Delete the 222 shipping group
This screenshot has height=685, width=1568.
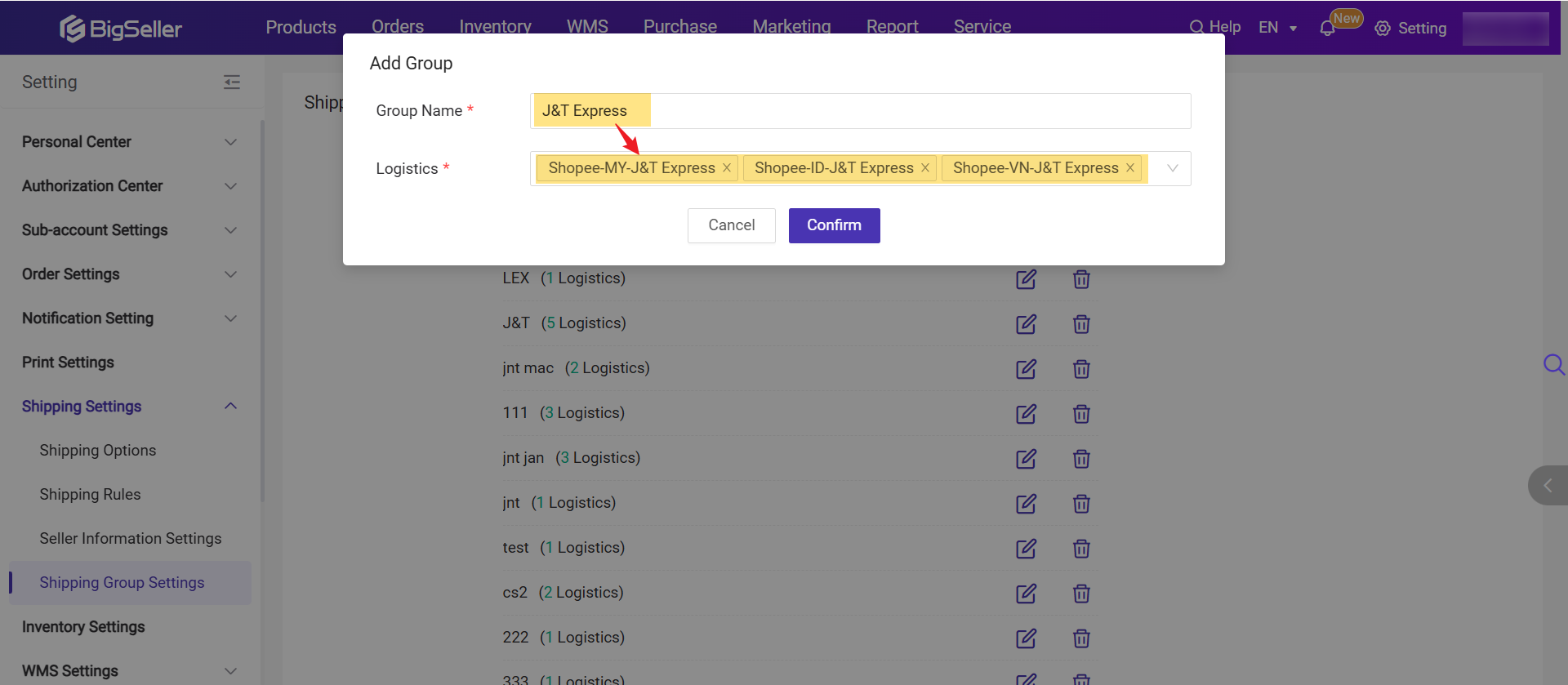tap(1081, 638)
